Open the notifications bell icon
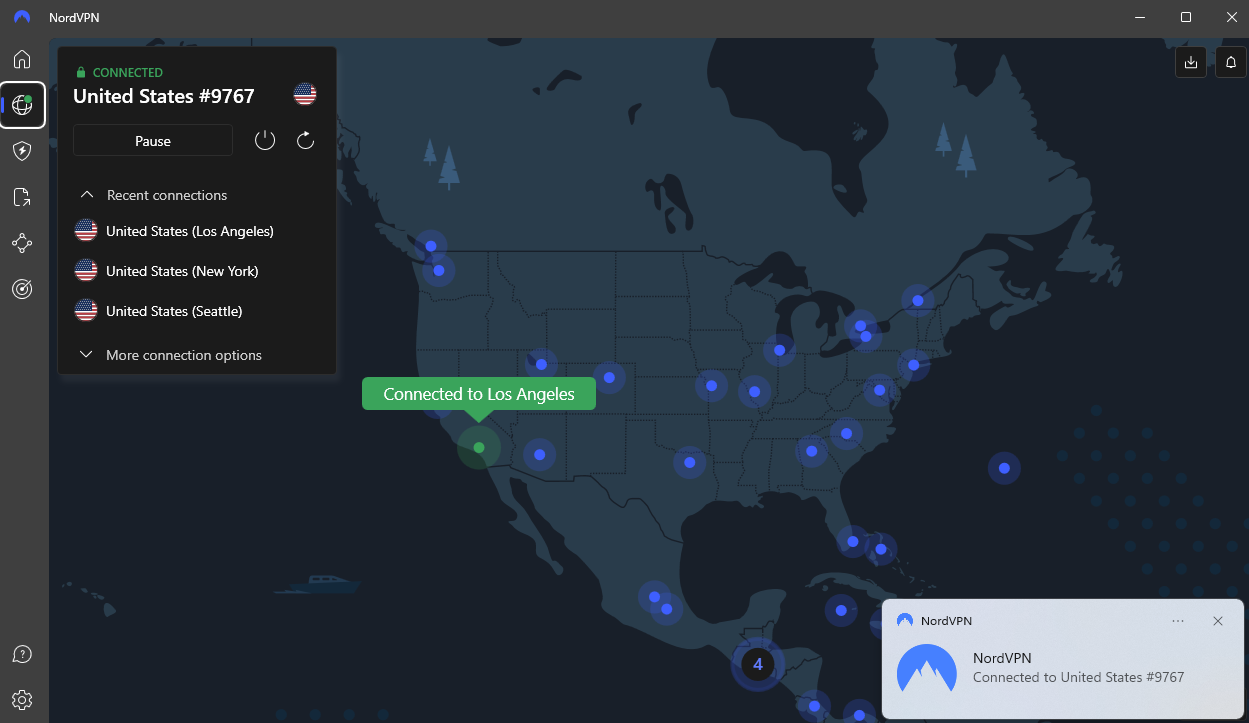1249x723 pixels. coord(1231,62)
